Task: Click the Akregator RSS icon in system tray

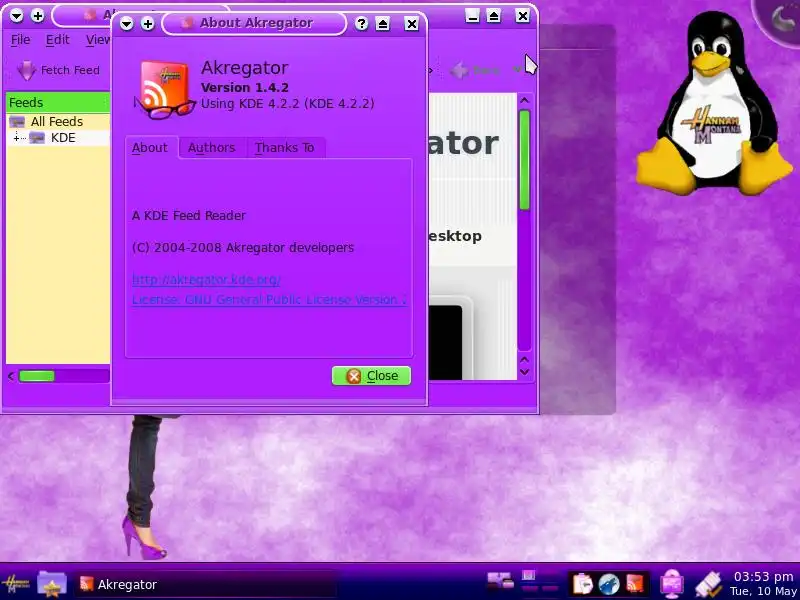Action: tap(635, 584)
